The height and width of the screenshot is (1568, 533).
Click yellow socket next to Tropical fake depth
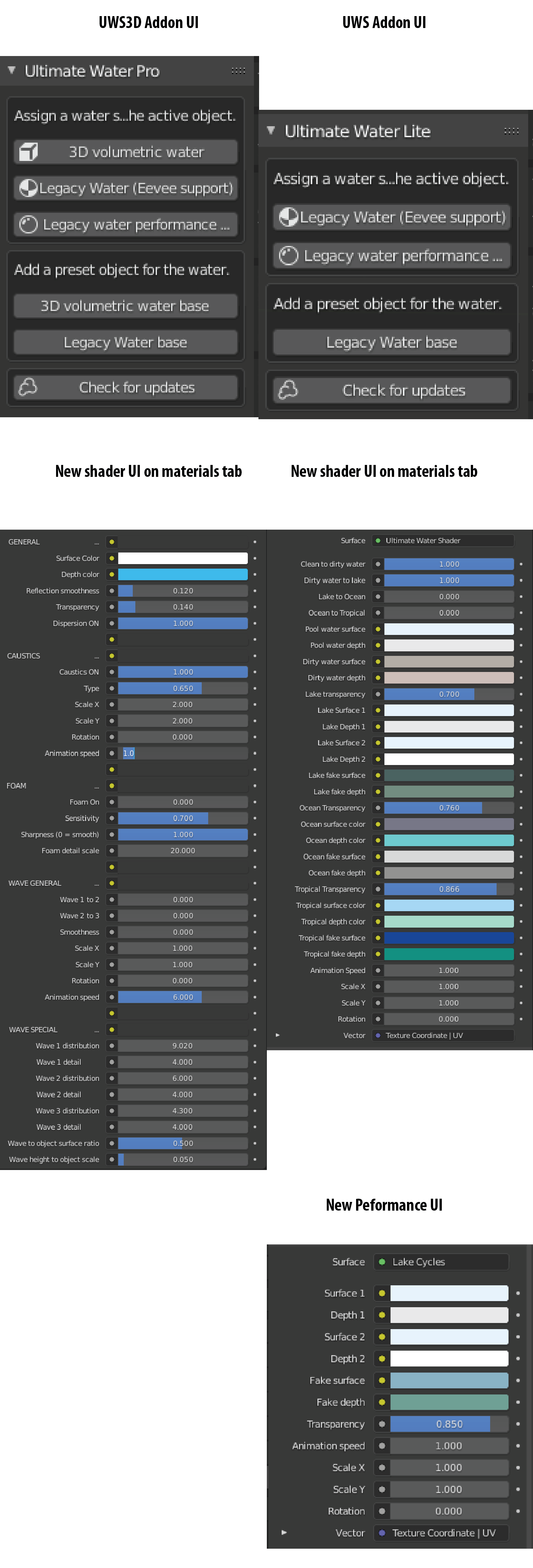point(378,954)
